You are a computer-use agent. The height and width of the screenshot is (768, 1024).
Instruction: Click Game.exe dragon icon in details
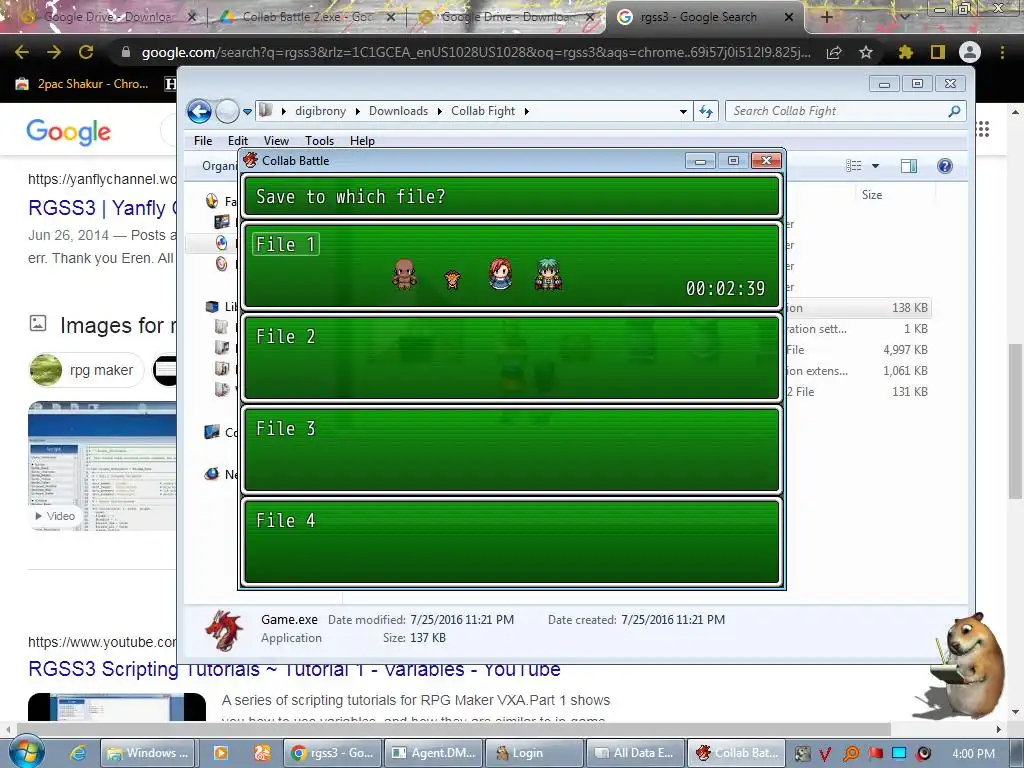coord(224,630)
